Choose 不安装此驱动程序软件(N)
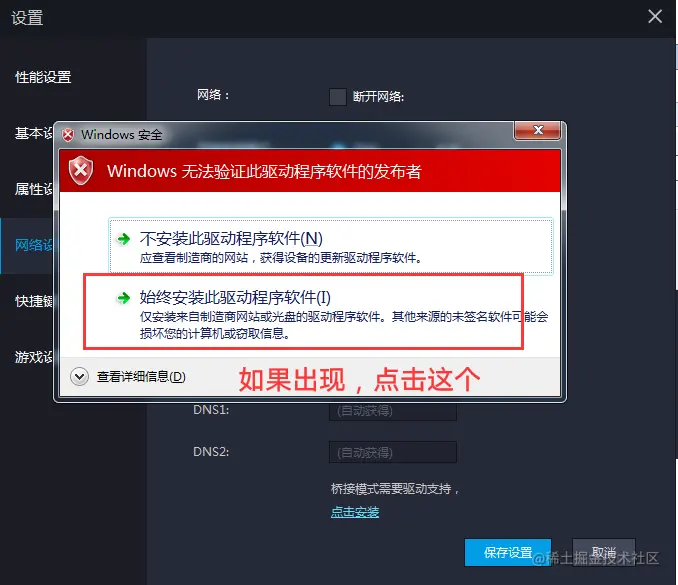The width and height of the screenshot is (678, 585). (331, 246)
